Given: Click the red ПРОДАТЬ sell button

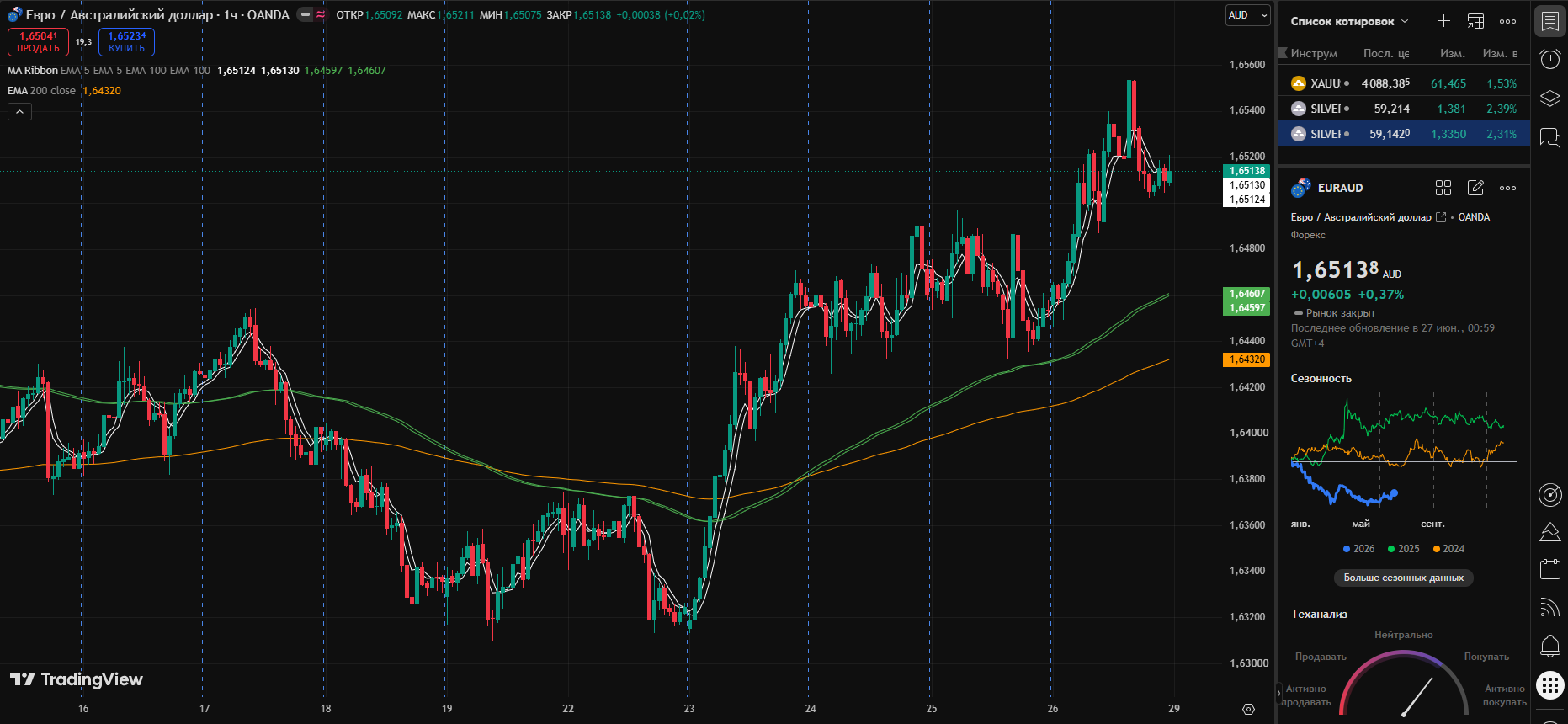Looking at the screenshot, I should [39, 42].
